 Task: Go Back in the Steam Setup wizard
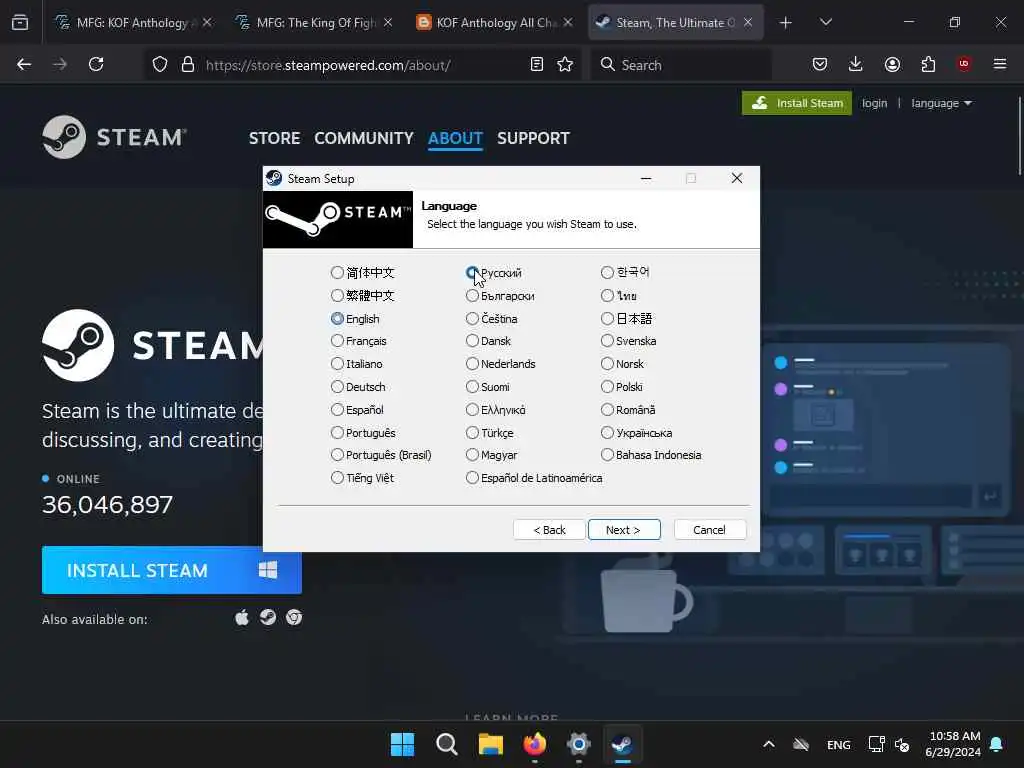(549, 530)
